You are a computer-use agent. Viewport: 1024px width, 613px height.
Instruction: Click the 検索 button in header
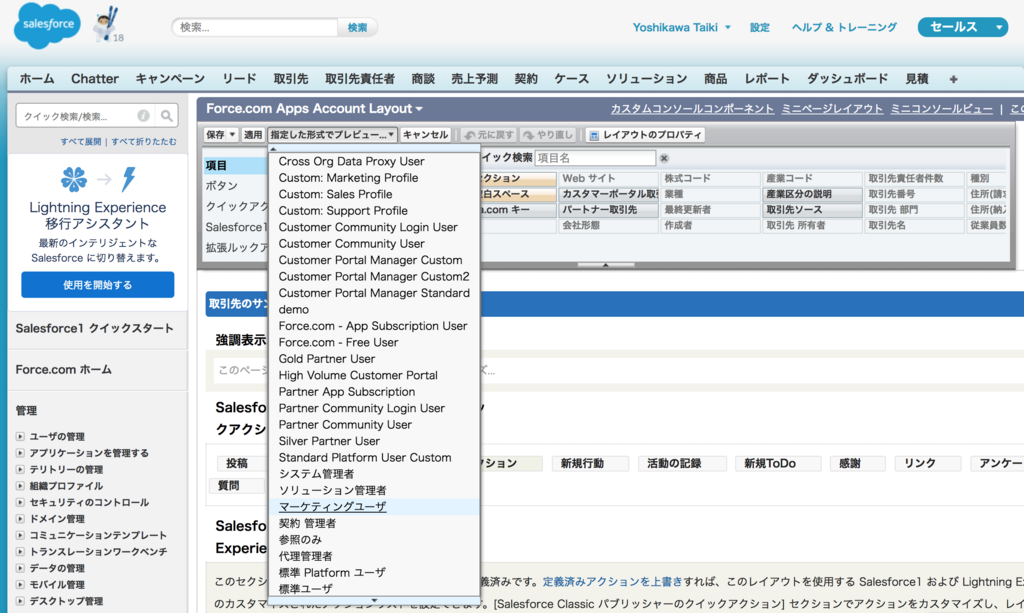pyautogui.click(x=357, y=27)
